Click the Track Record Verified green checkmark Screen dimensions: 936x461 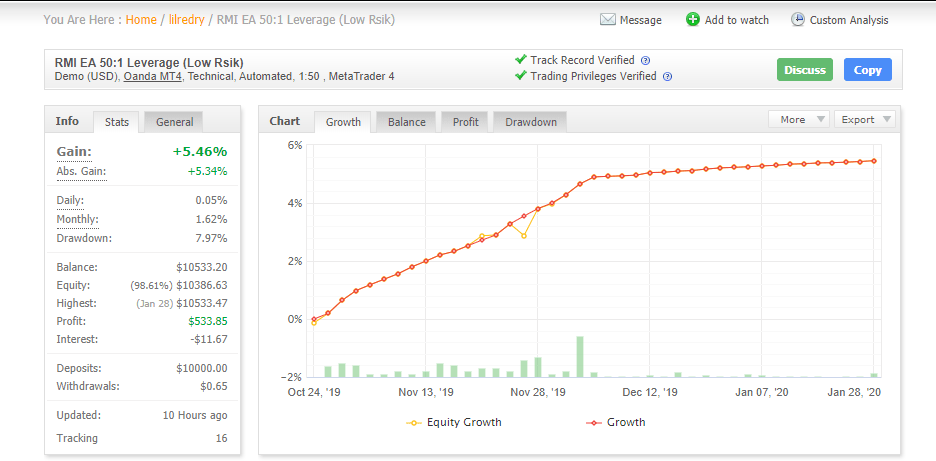(520, 60)
